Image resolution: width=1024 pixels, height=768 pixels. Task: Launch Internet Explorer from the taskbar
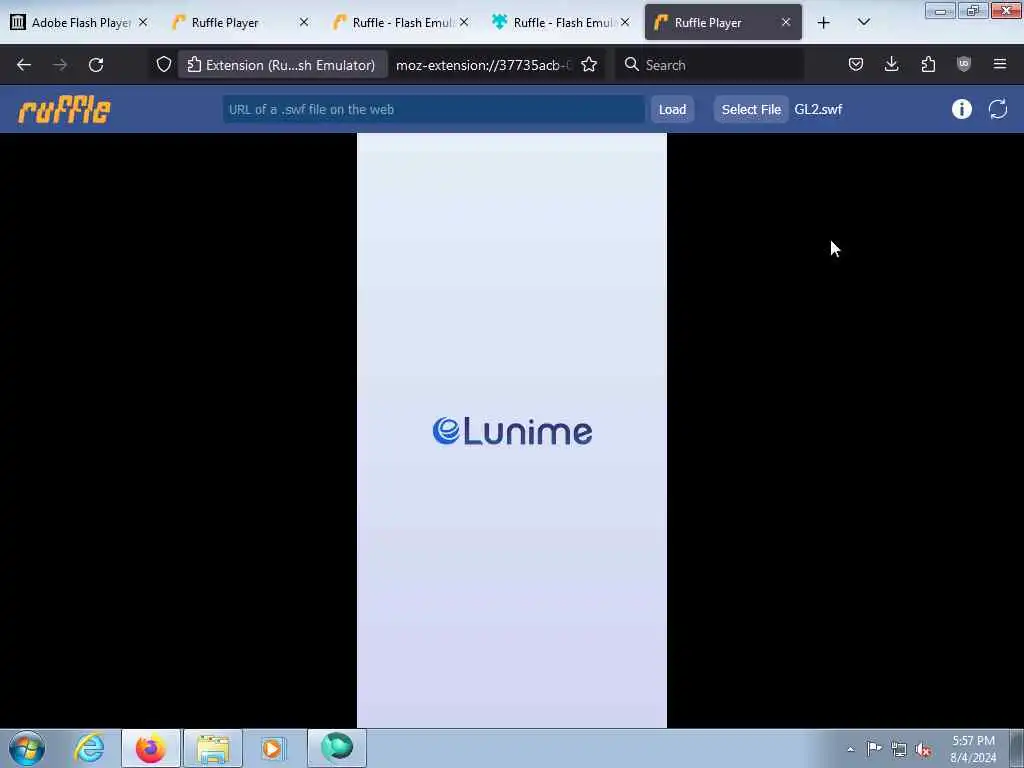(89, 748)
